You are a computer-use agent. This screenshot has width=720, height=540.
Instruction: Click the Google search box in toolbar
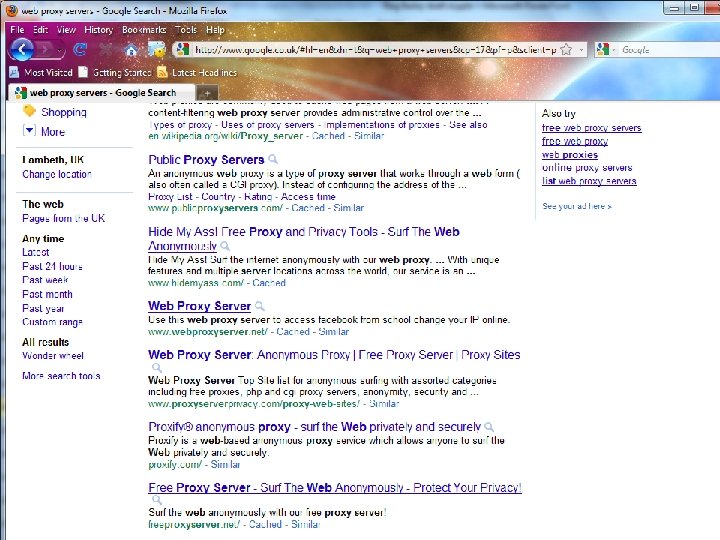[668, 49]
